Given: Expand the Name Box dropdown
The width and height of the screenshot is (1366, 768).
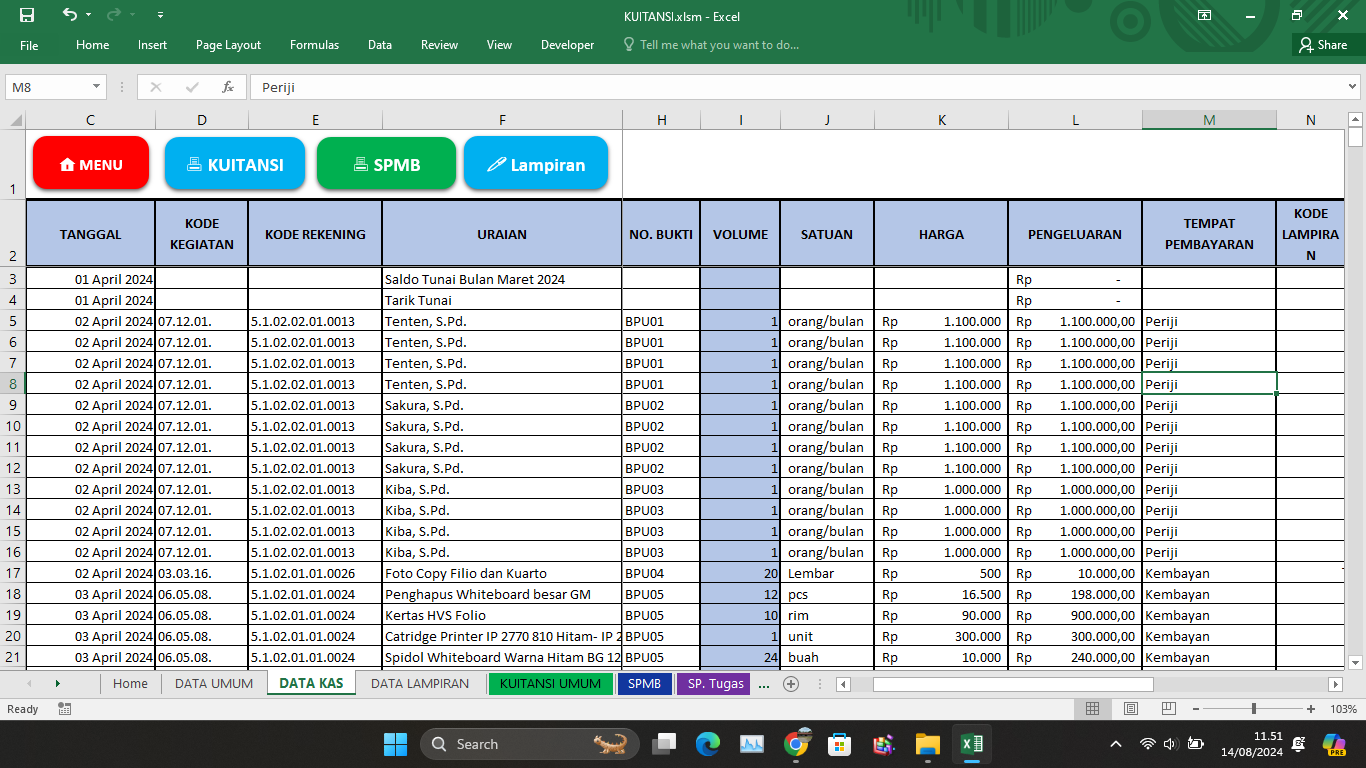Looking at the screenshot, I should click(x=97, y=87).
